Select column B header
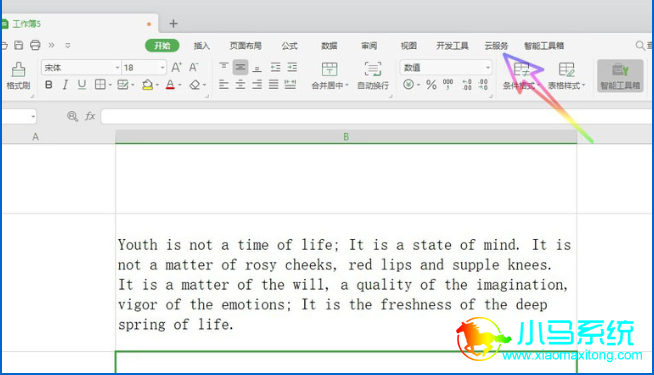This screenshot has width=654, height=375. [x=346, y=137]
